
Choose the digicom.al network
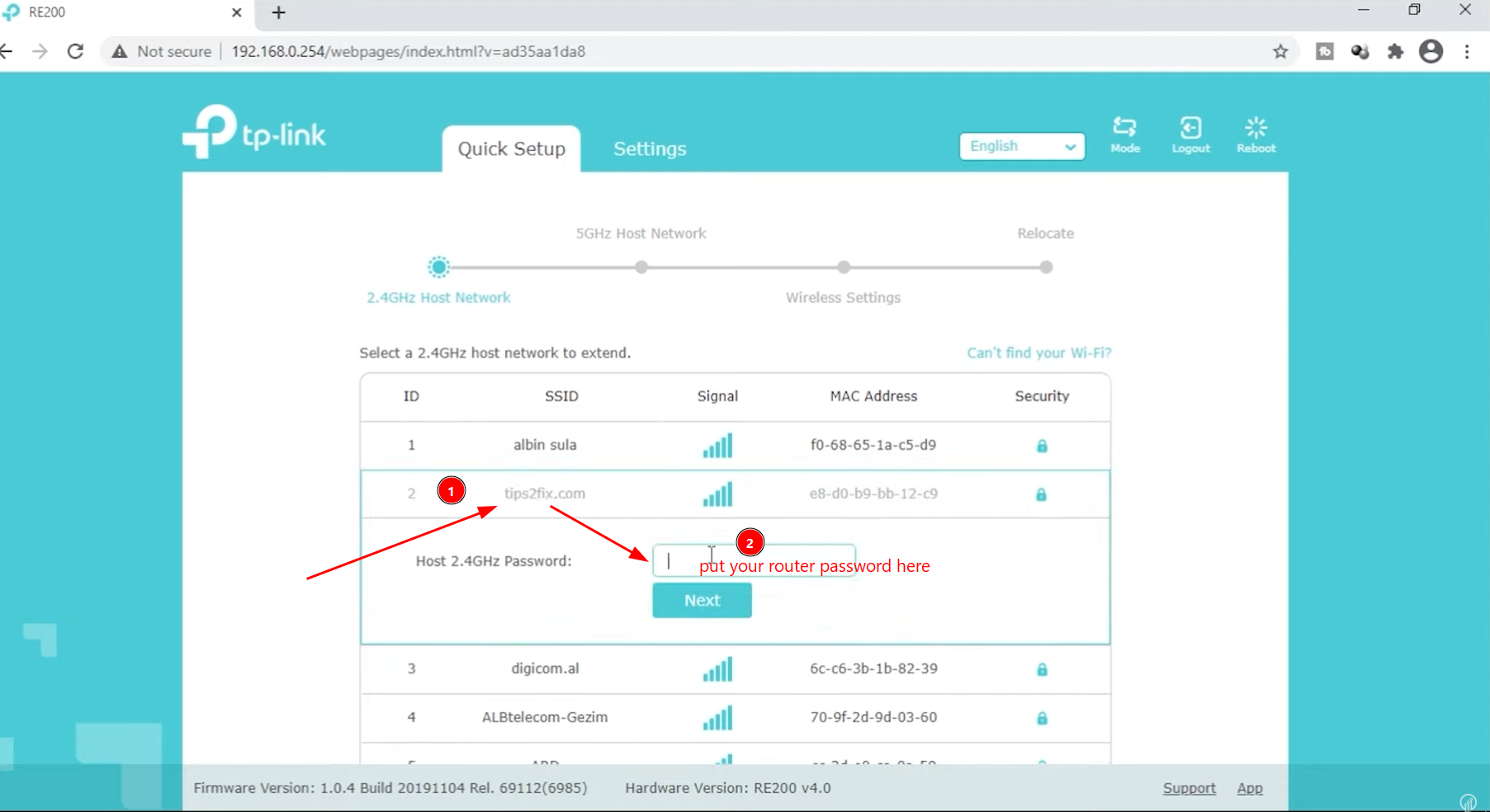[x=545, y=668]
